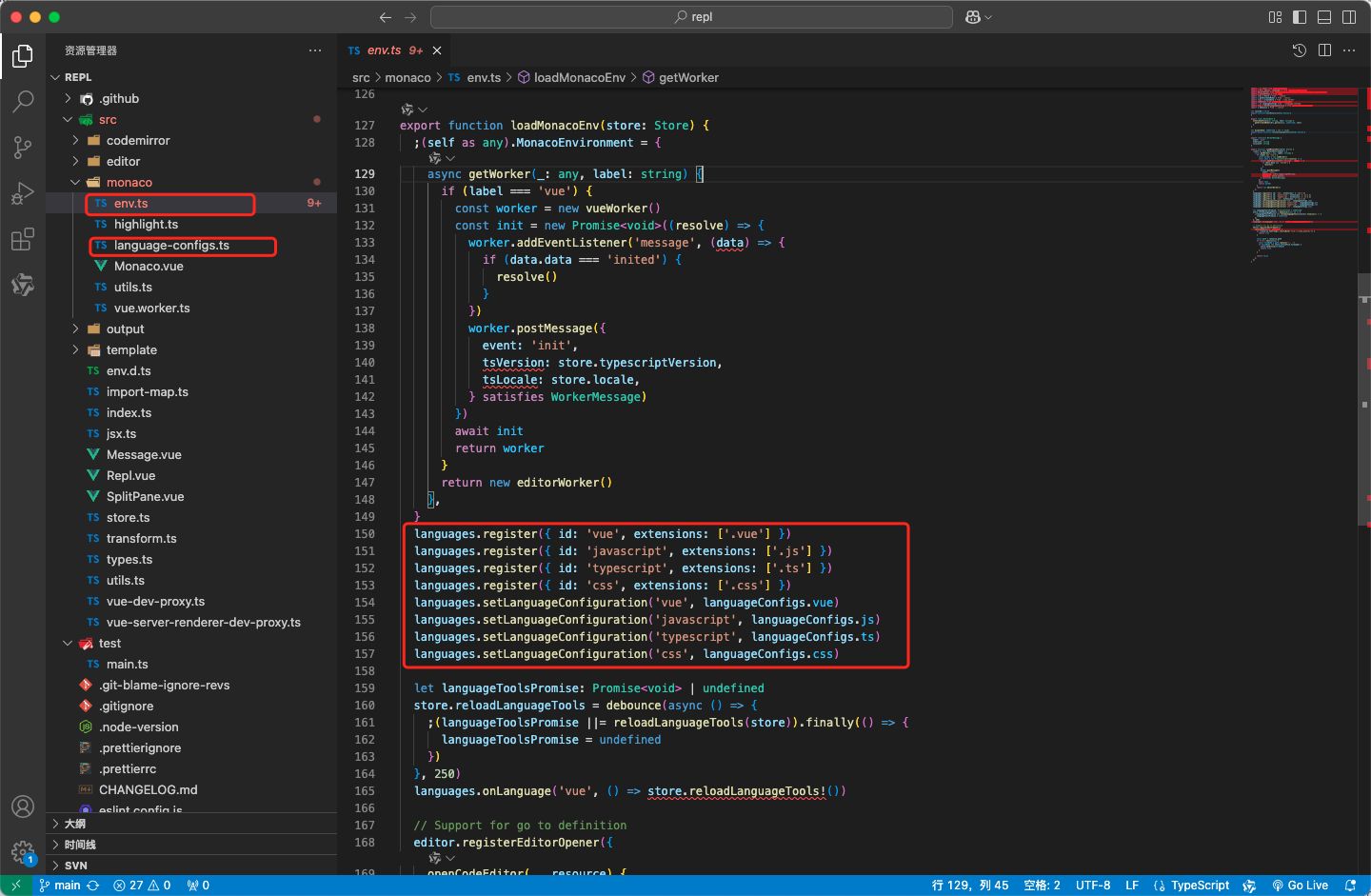
Task: Open vue.worker.ts file
Action: [191, 308]
